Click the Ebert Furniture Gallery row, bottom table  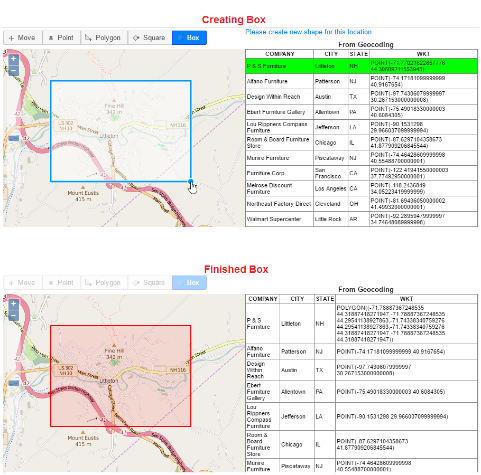tap(361, 392)
